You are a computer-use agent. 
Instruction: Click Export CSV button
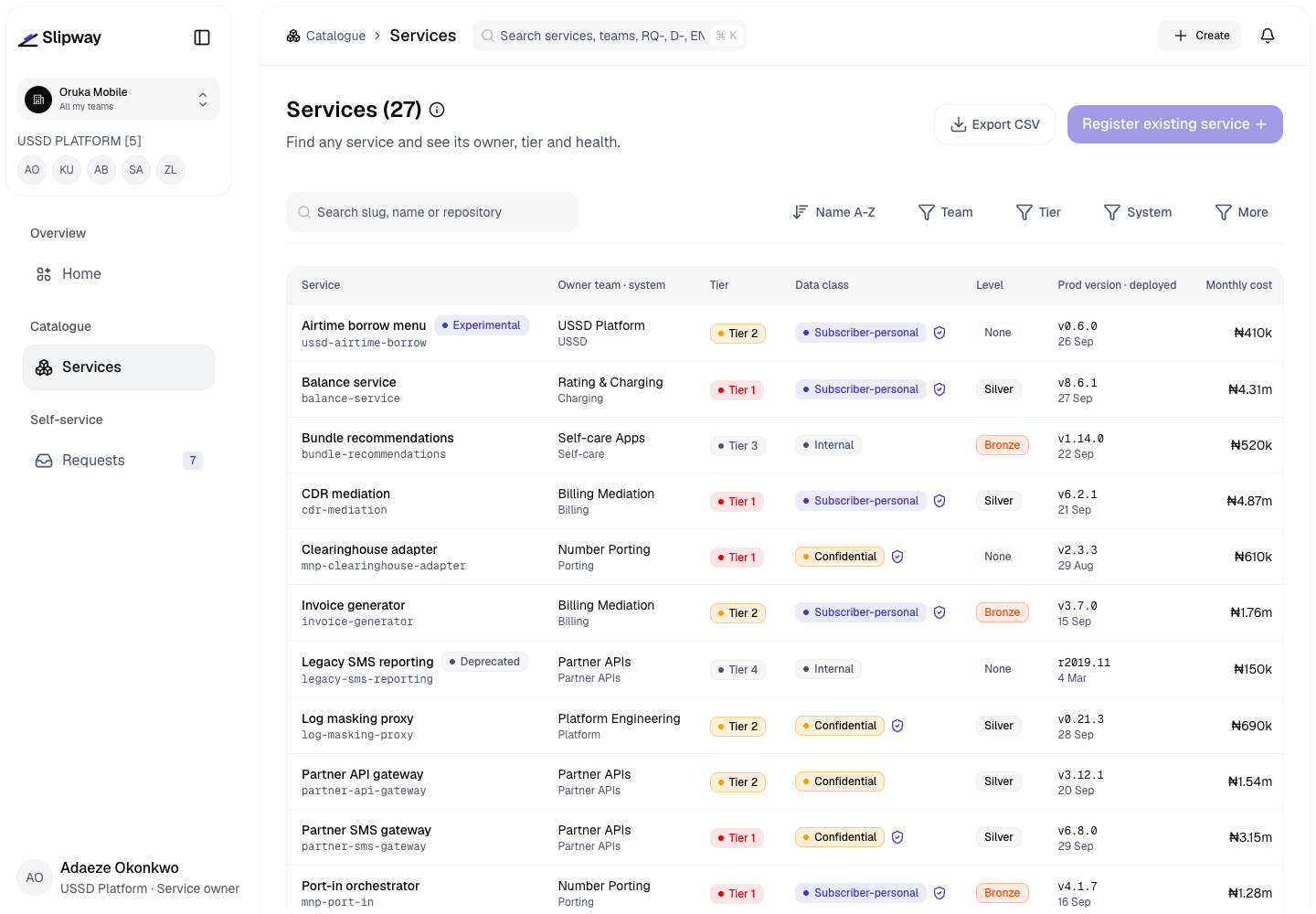pos(994,124)
